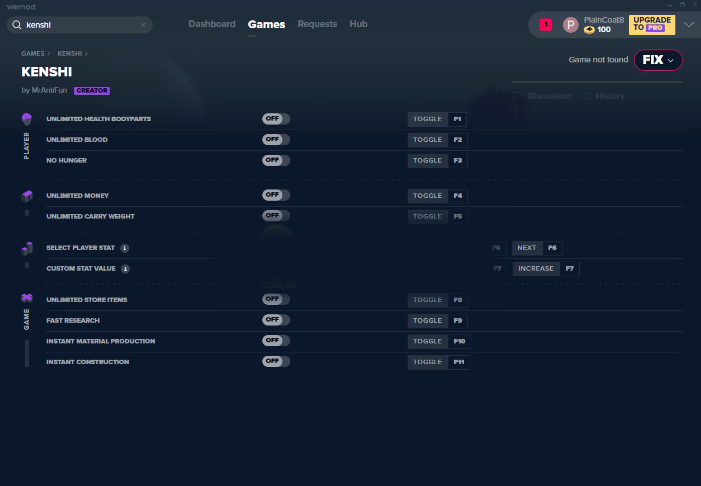
Task: Open the red notification badge
Action: point(545,25)
